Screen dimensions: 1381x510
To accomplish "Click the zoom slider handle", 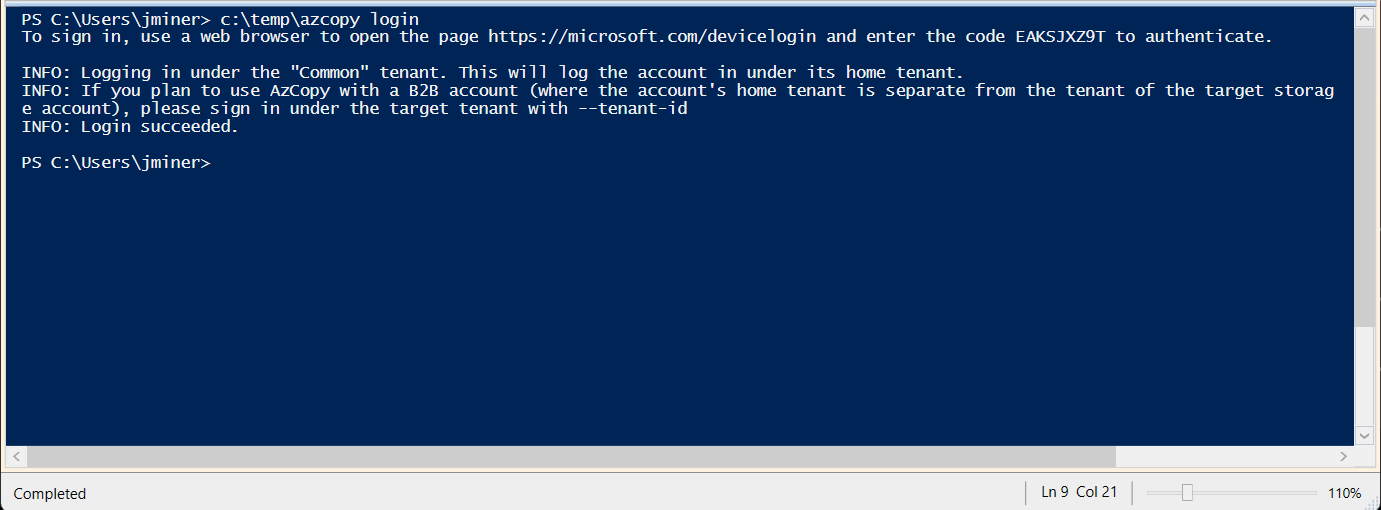I will [x=1187, y=493].
